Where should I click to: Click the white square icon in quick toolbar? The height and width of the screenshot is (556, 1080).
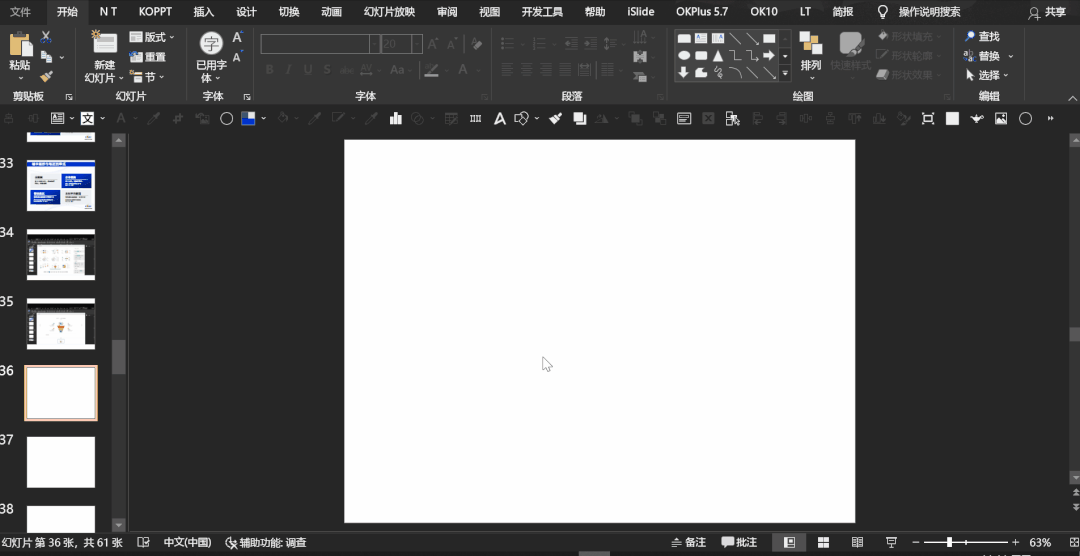point(952,119)
